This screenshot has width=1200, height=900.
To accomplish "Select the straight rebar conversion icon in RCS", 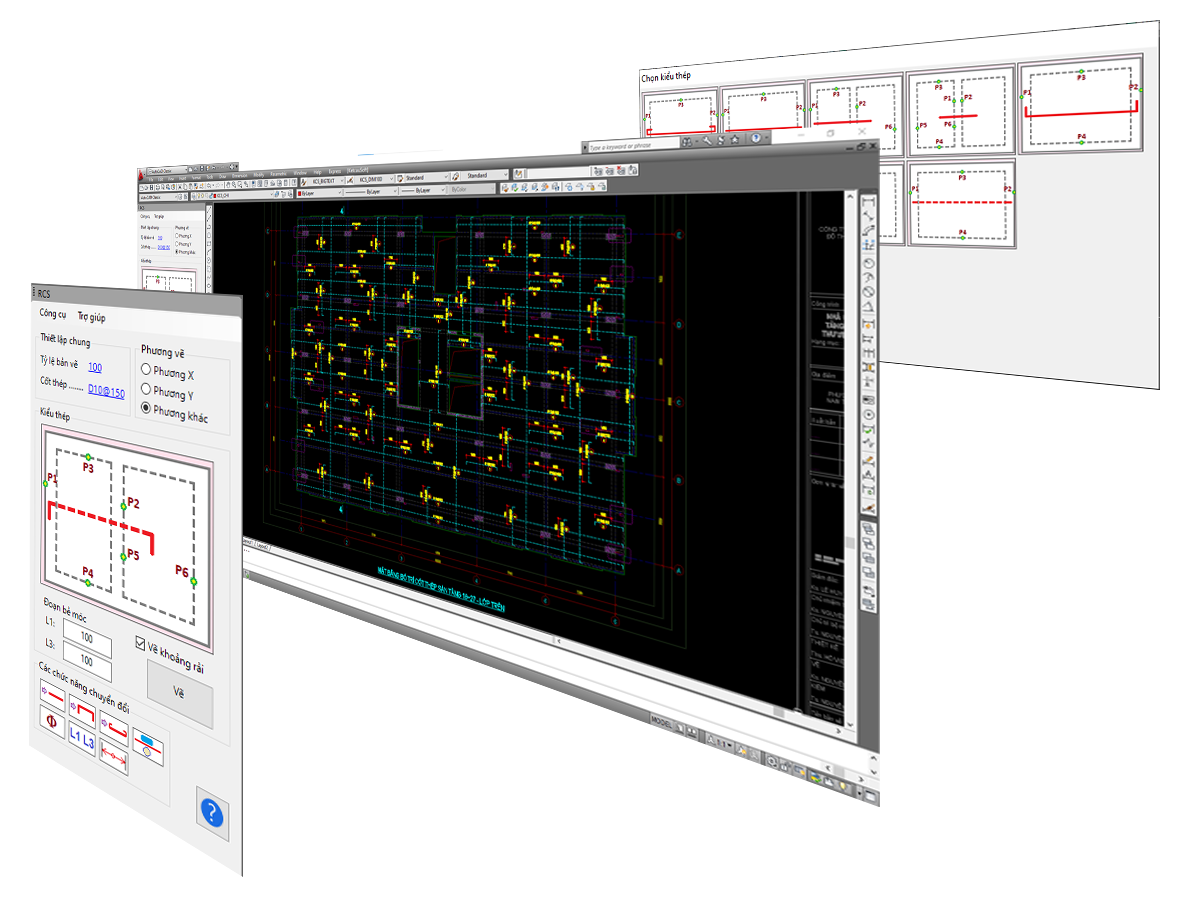I will [52, 695].
